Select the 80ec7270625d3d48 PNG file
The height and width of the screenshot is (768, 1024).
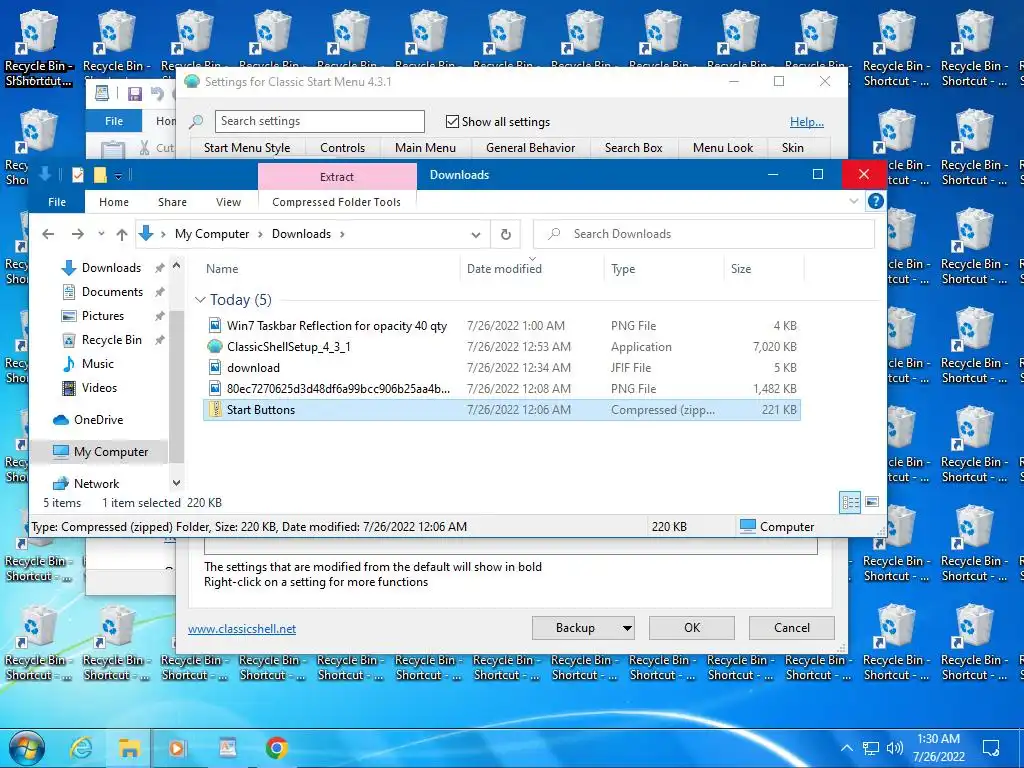point(502,389)
